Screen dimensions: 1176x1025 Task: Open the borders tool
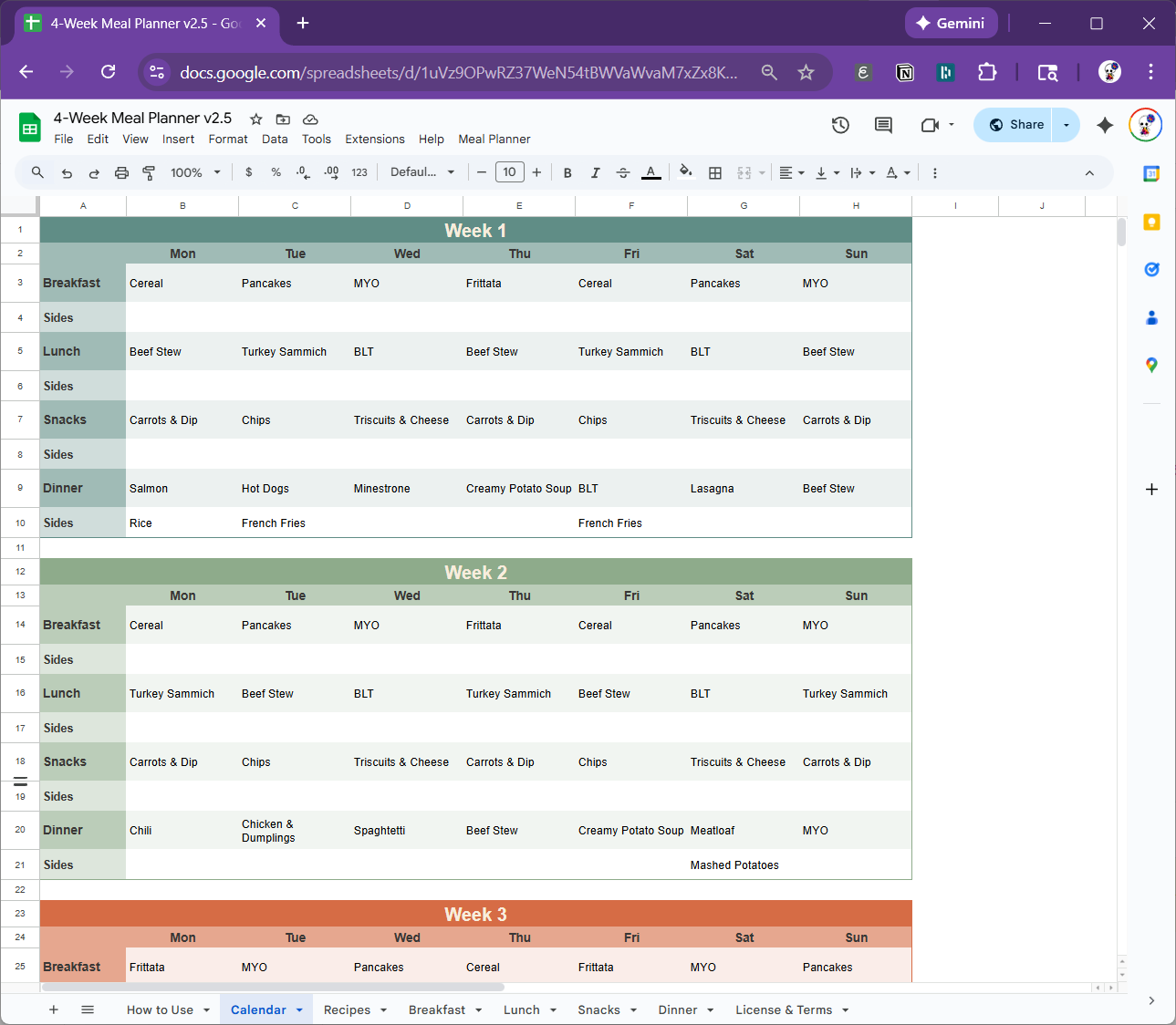click(x=715, y=172)
